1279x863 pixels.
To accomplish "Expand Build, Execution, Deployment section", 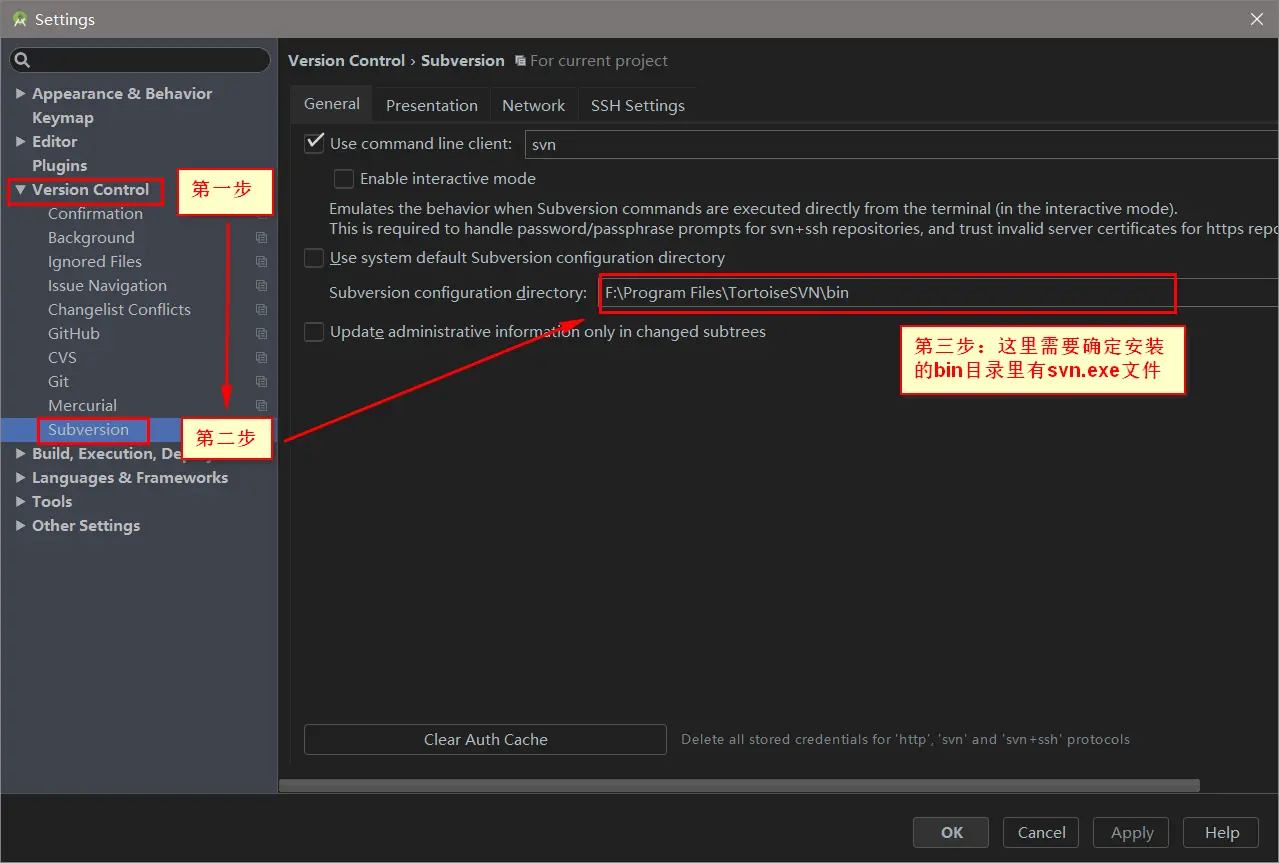I will (x=20, y=454).
